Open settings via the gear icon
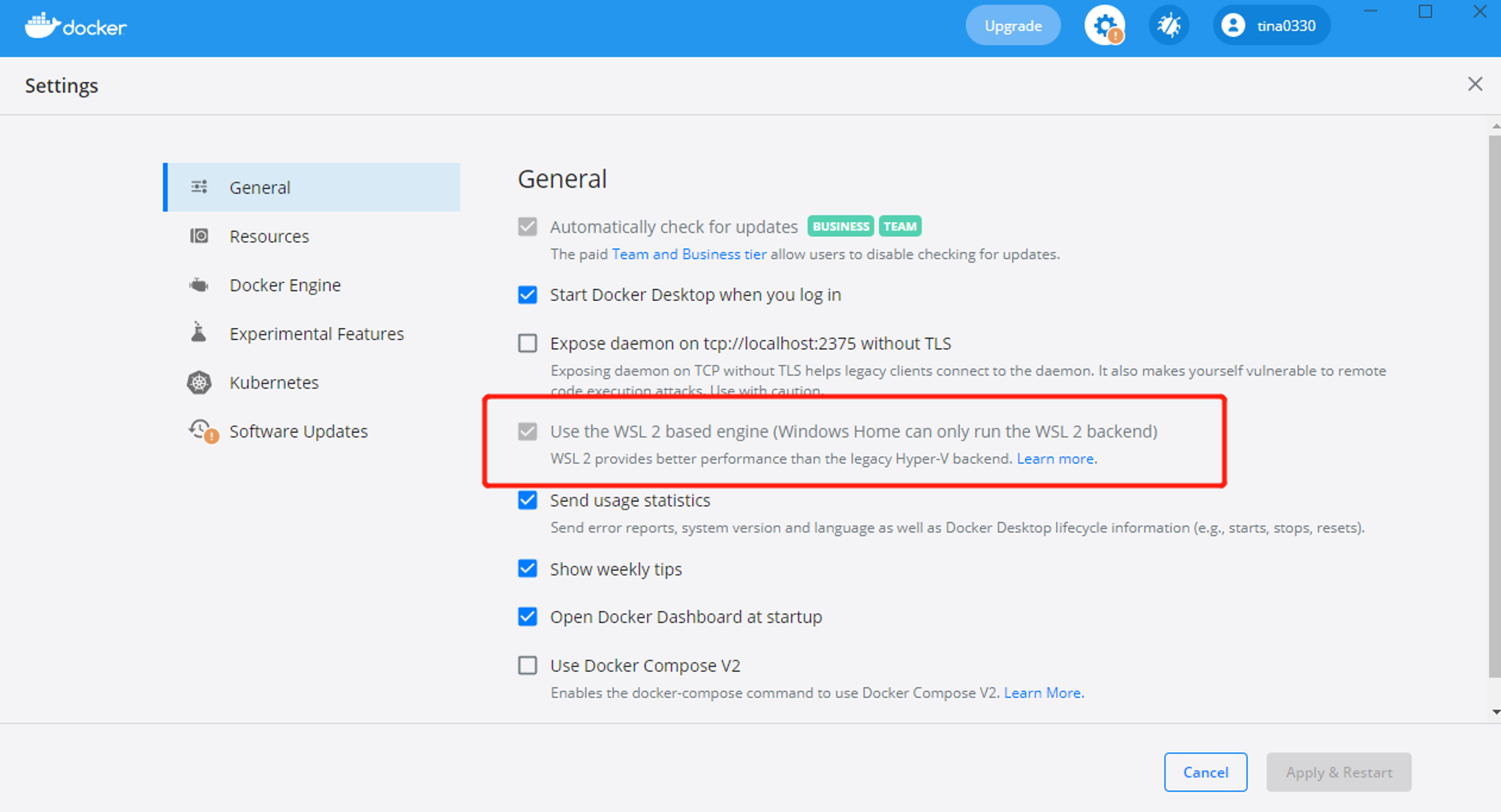1501x812 pixels. click(1105, 26)
